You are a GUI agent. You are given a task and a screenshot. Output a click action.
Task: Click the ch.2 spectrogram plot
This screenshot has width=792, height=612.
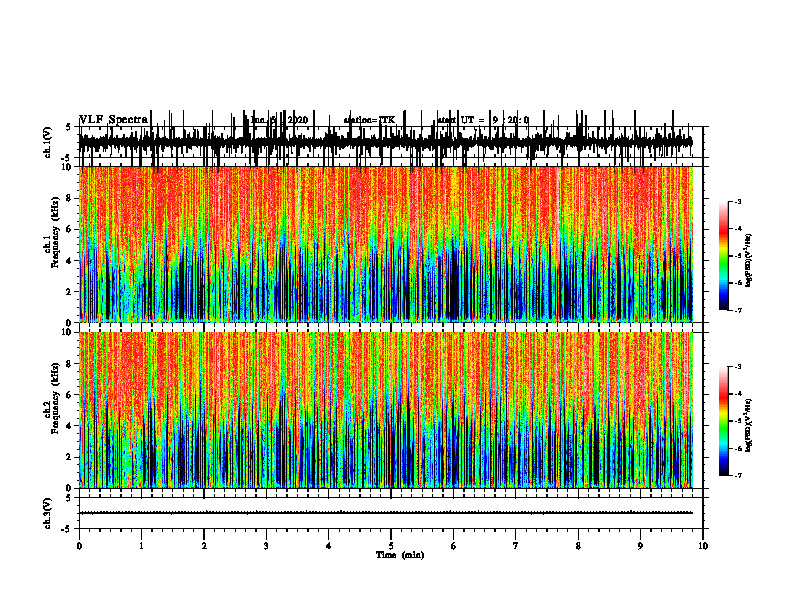[x=386, y=410]
